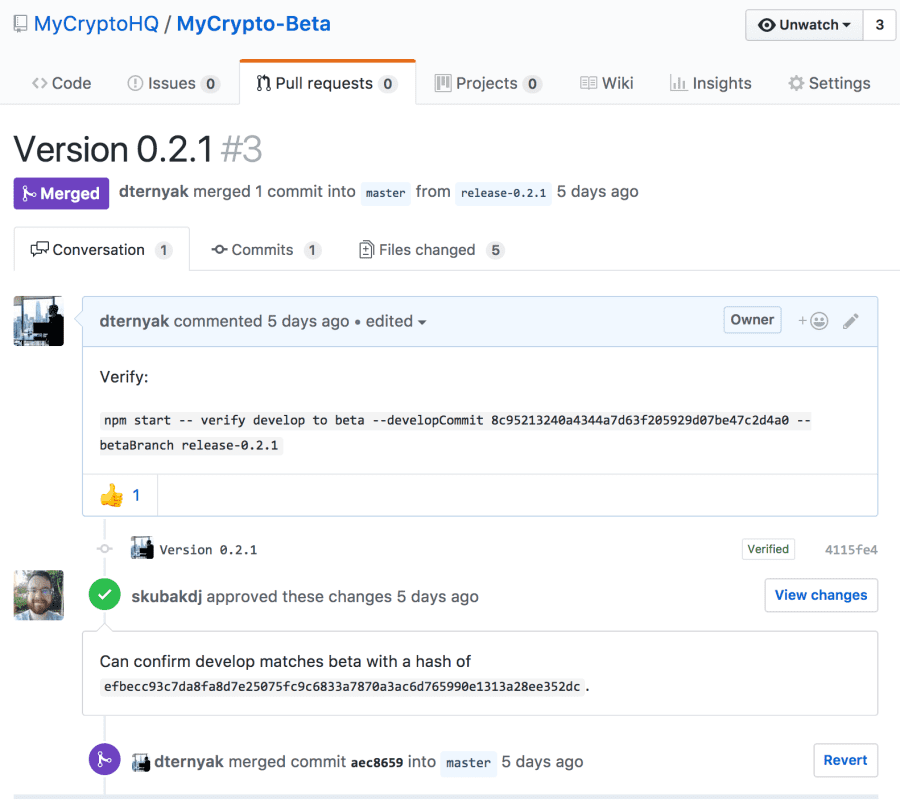The image size is (900, 807).
Task: Click the View changes button
Action: [821, 595]
